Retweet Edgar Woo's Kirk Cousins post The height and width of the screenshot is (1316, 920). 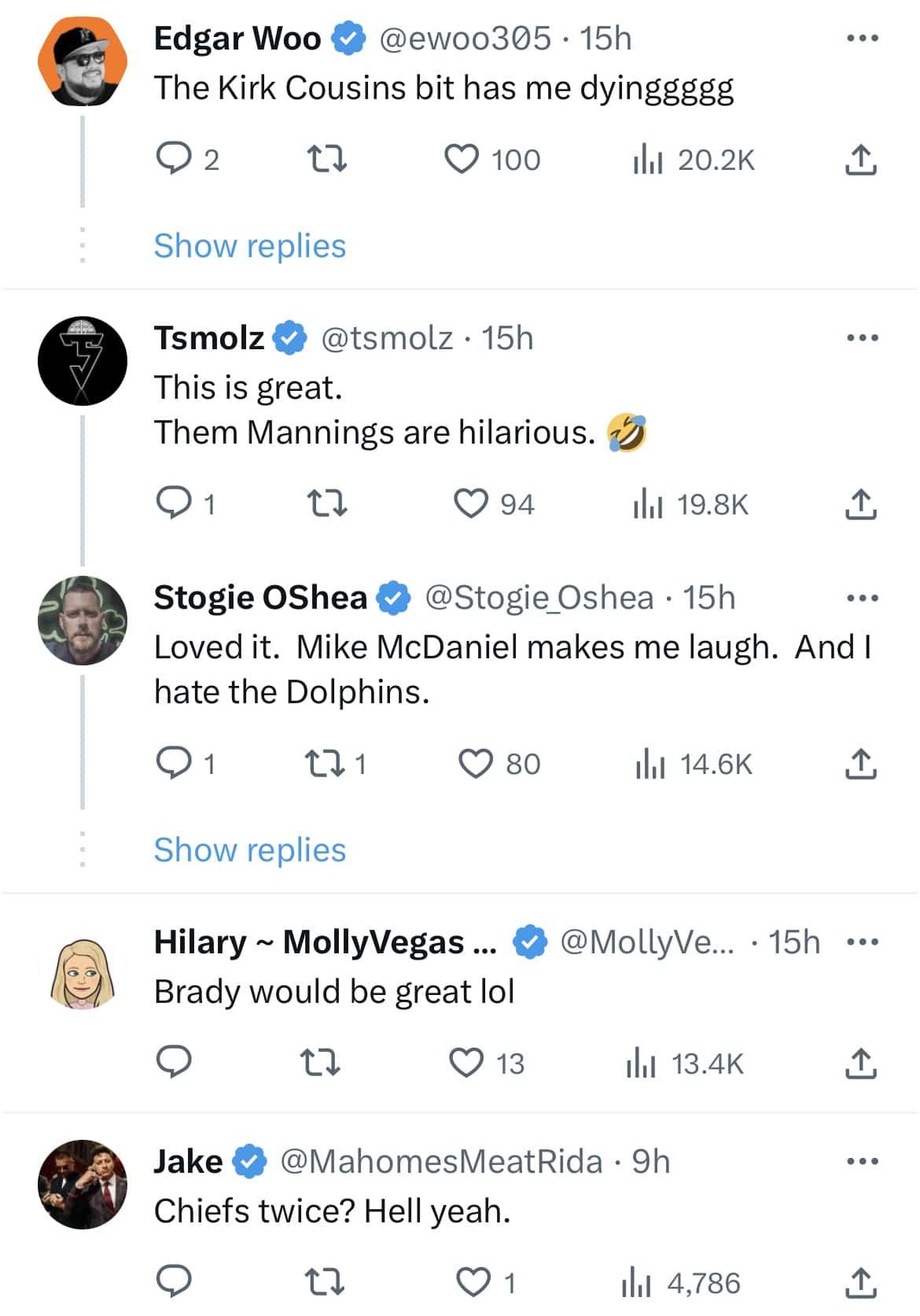[x=326, y=159]
